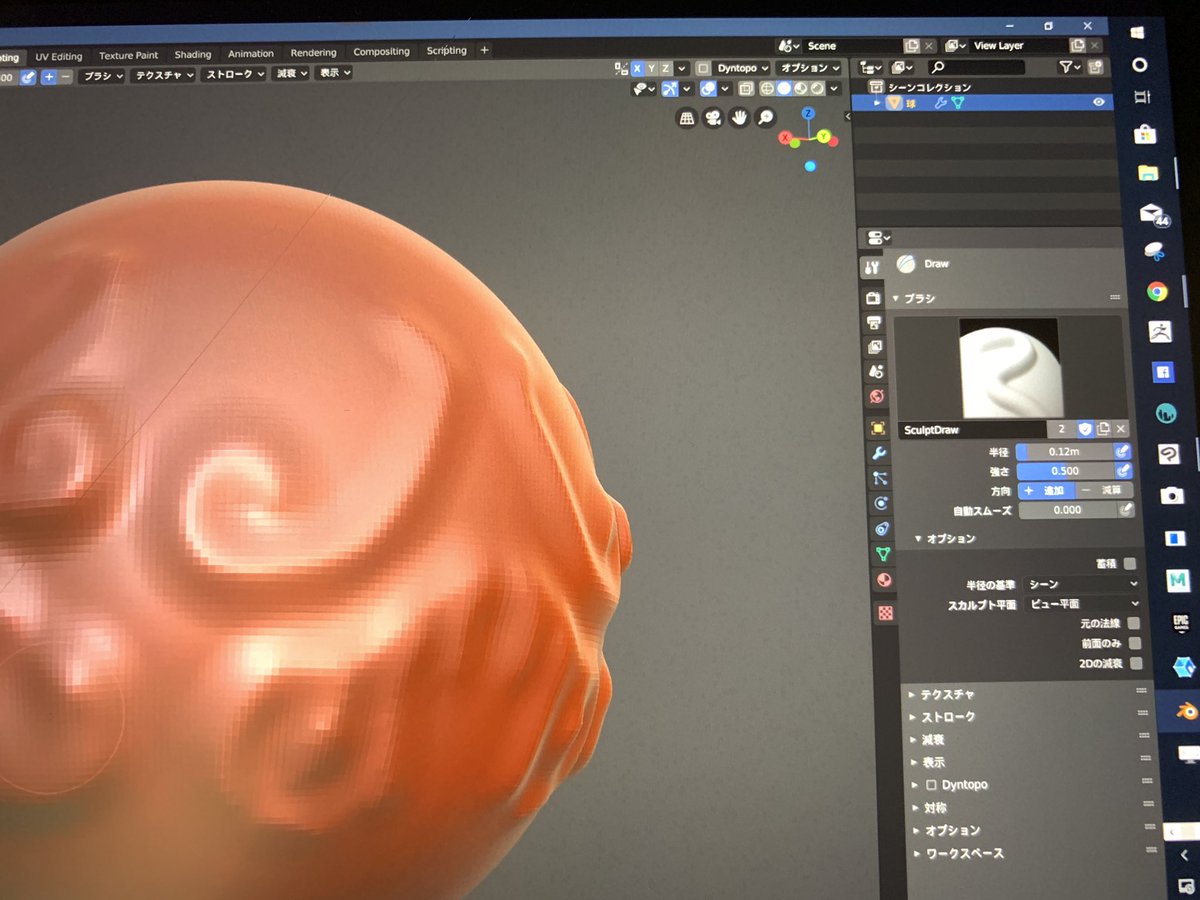Open the 半径の基準 シーン dropdown

(1082, 584)
